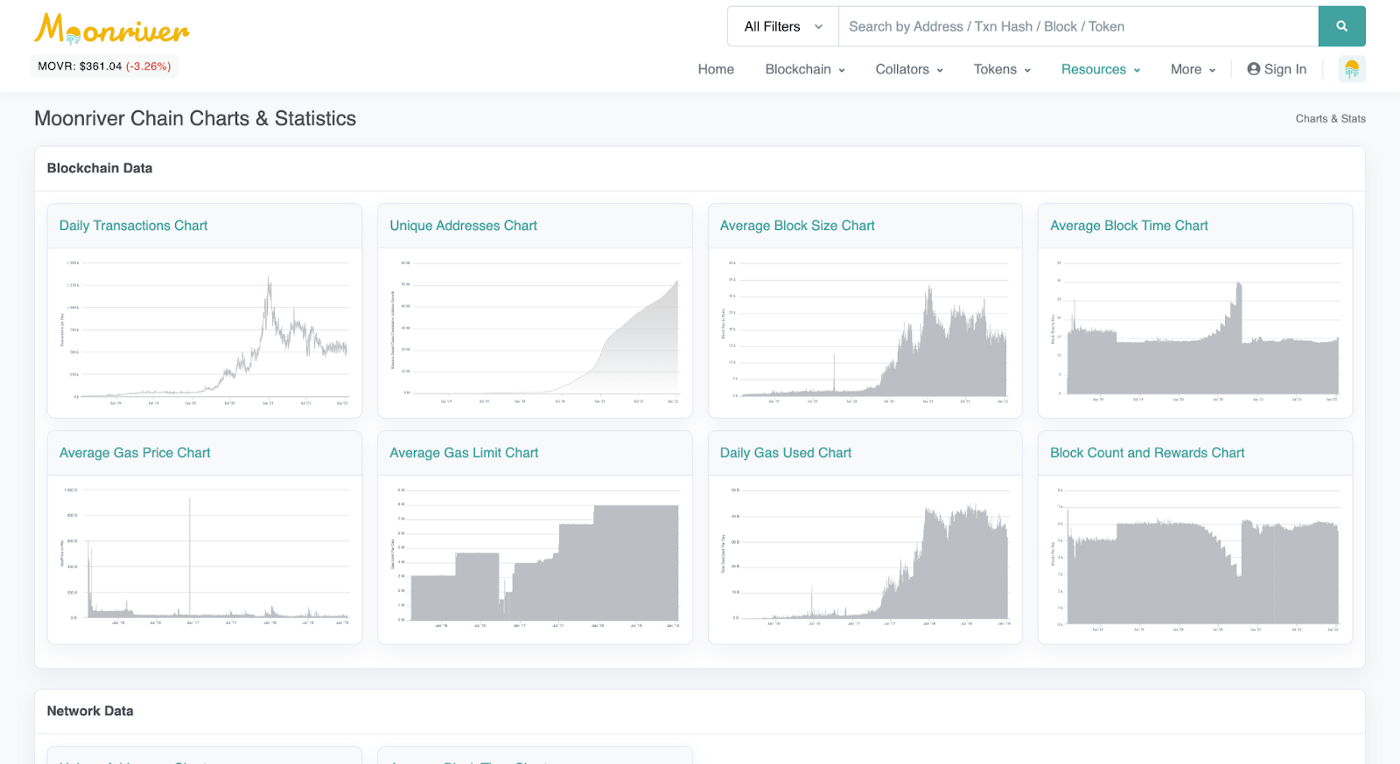
Task: Click the Daily Gas Used chart thumbnail
Action: (865, 558)
